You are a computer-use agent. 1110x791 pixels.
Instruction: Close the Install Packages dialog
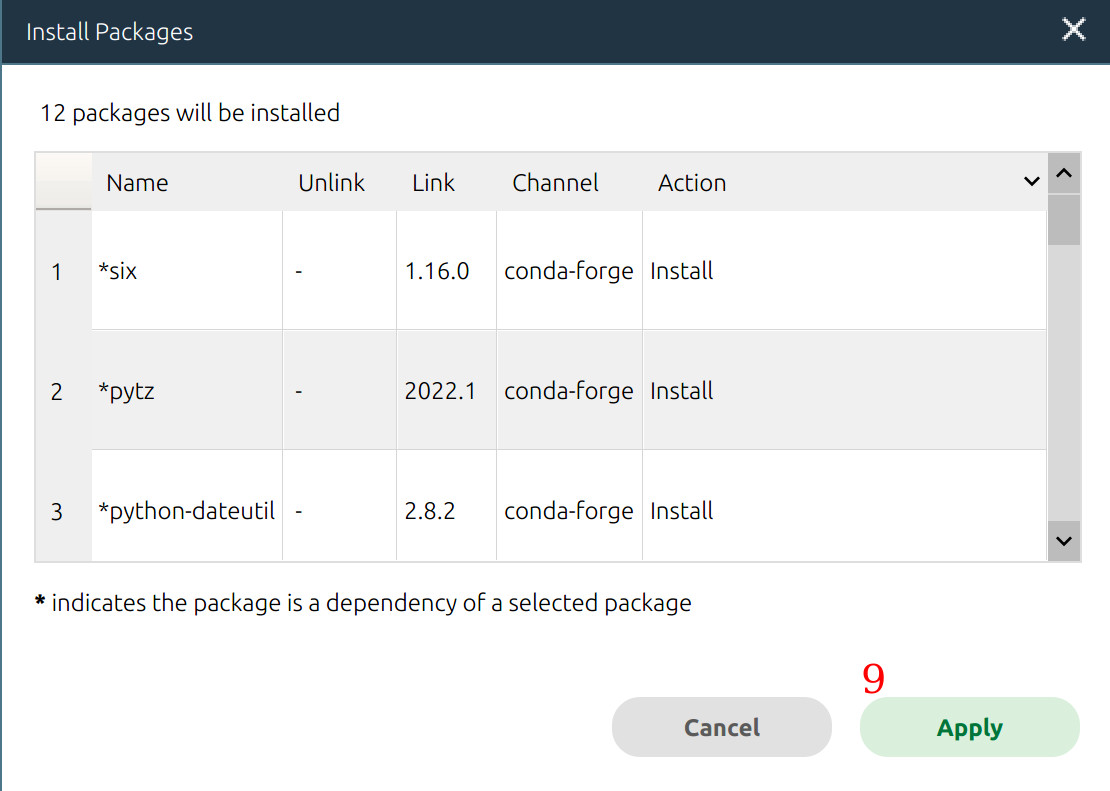1073,30
